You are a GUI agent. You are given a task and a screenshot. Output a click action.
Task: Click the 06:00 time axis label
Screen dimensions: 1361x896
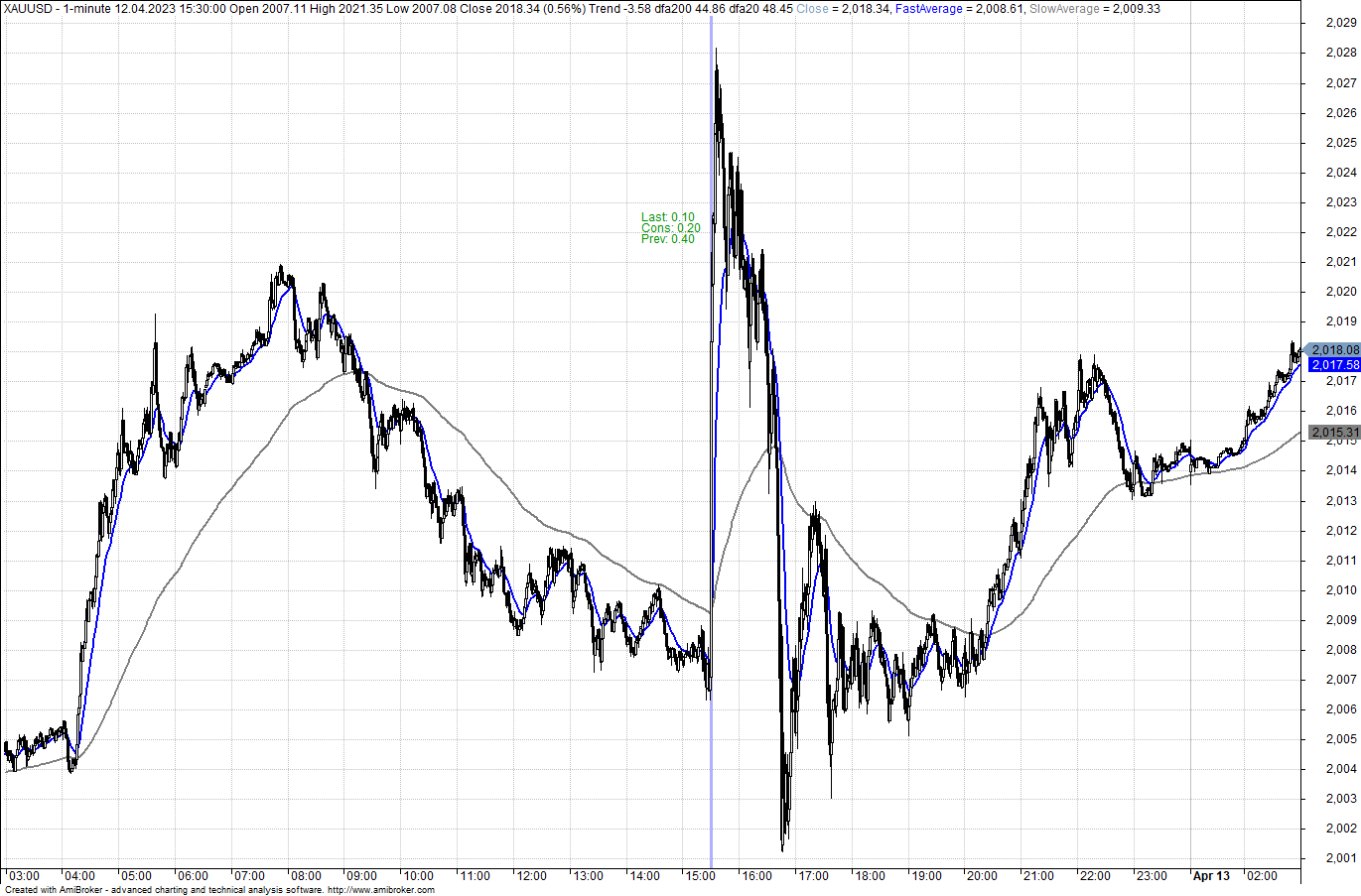click(193, 876)
